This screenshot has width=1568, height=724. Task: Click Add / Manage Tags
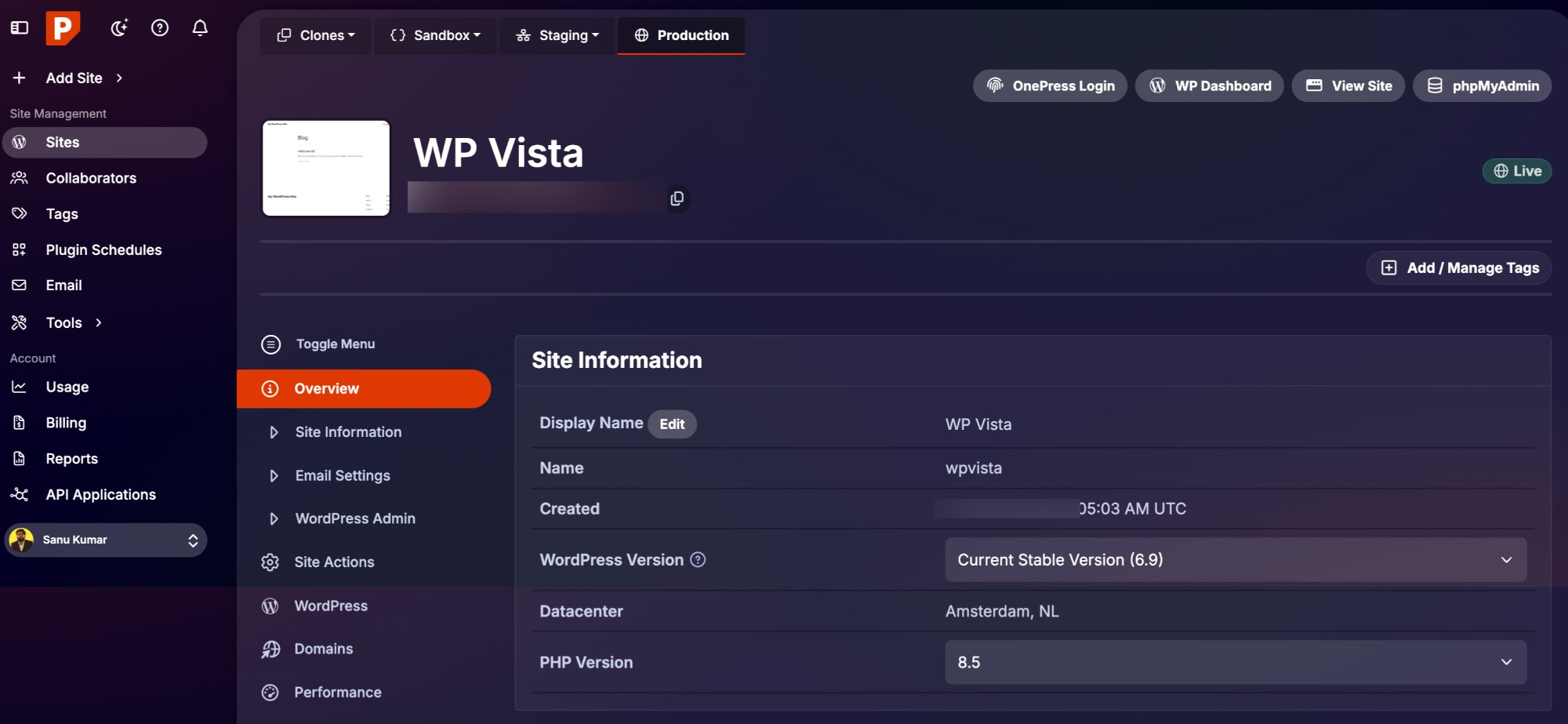(x=1457, y=267)
